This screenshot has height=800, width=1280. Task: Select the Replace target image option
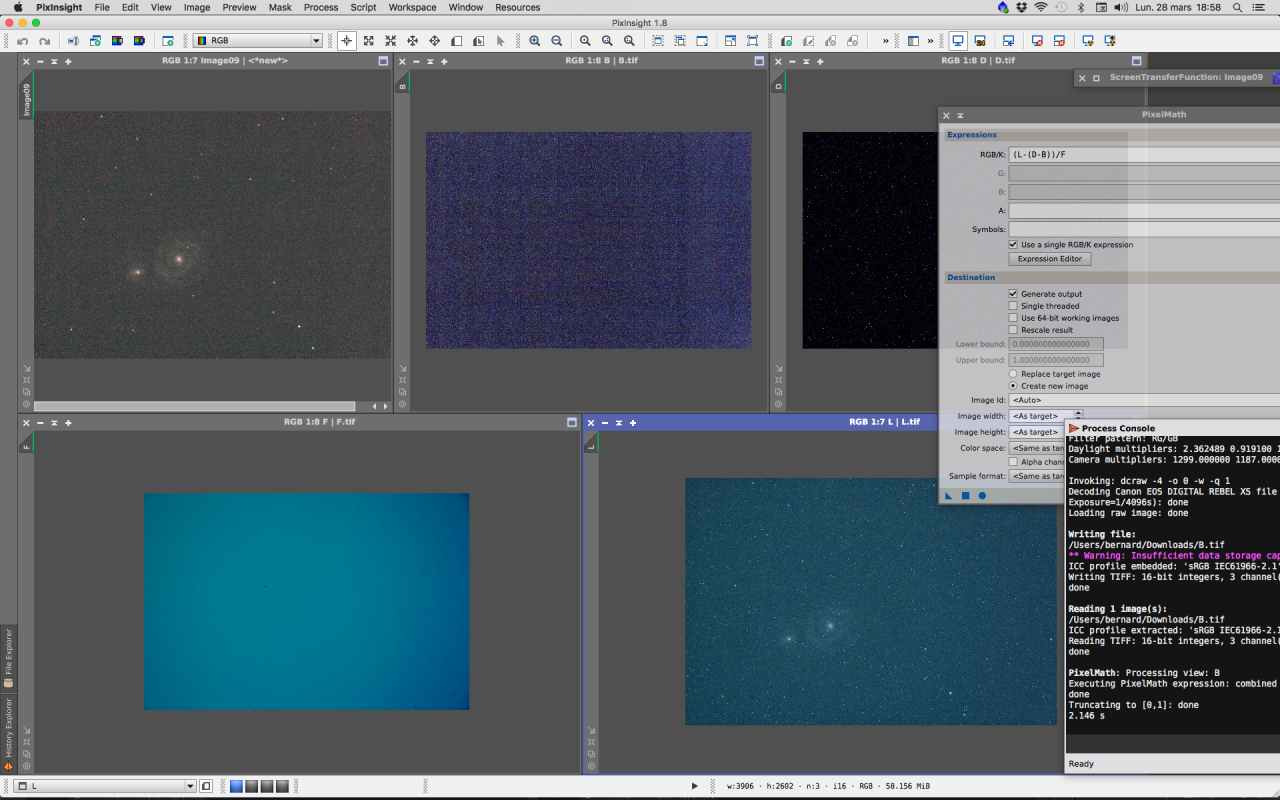1013,374
